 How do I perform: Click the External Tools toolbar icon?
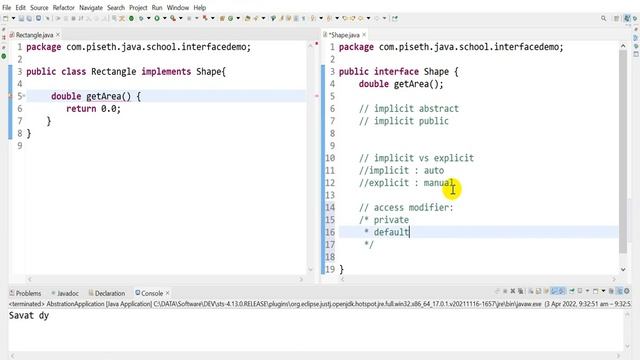coord(205,18)
